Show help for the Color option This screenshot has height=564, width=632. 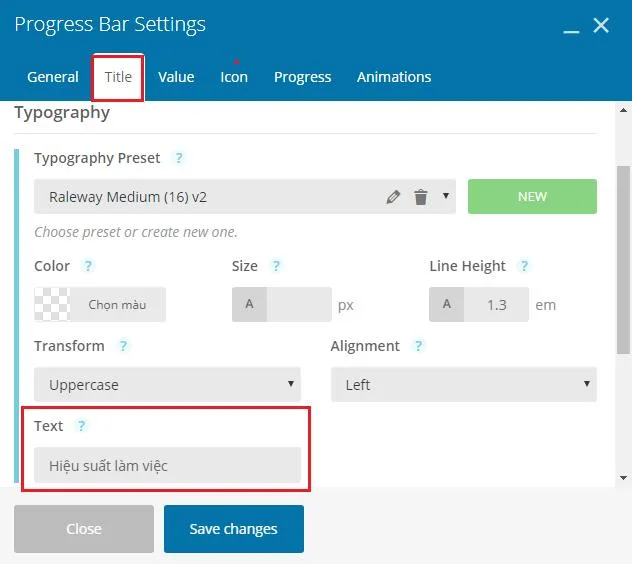(88, 266)
